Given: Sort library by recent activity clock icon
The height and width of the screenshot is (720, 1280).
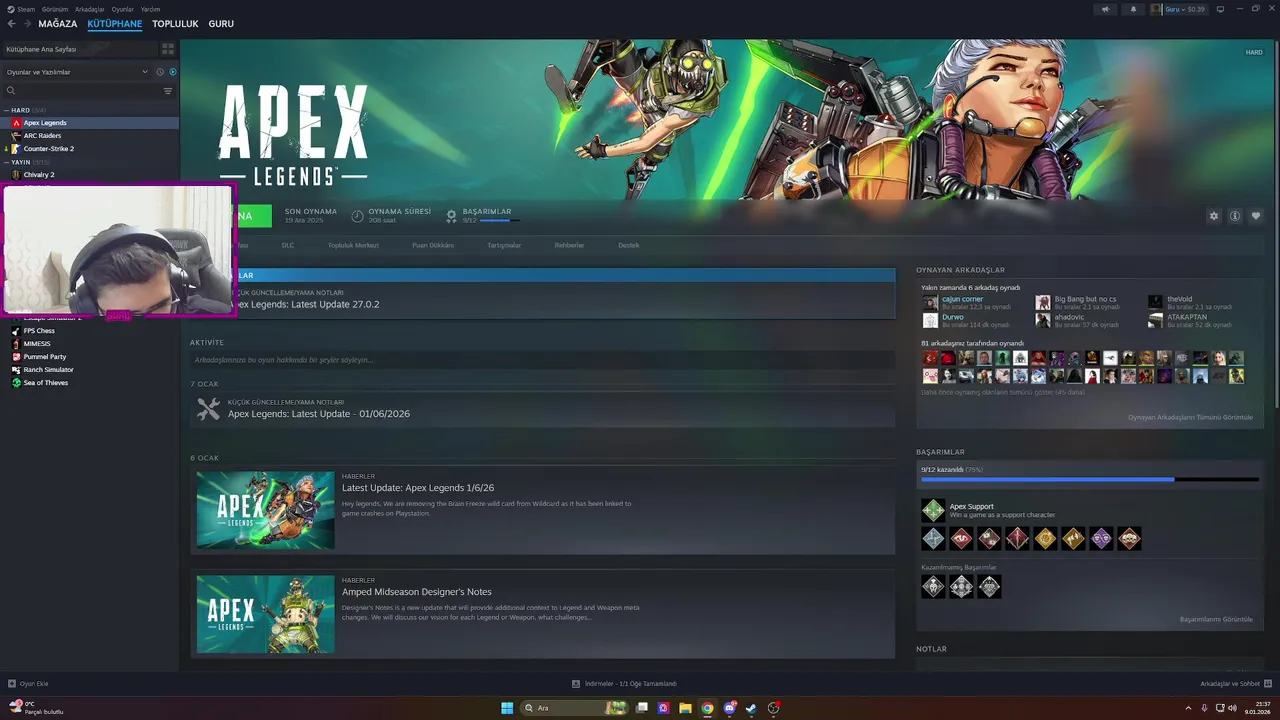Looking at the screenshot, I should point(160,72).
